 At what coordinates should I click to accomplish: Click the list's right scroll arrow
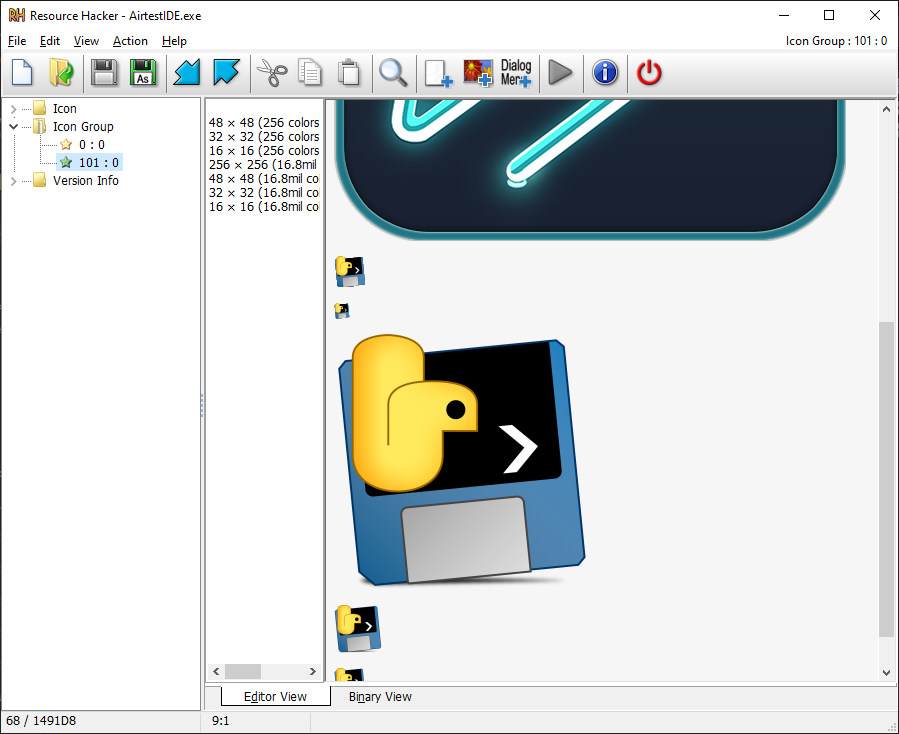click(313, 671)
